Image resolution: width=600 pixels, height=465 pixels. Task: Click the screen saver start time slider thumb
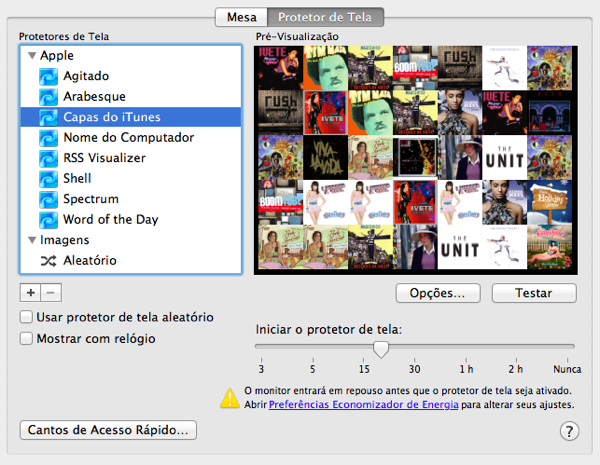(x=381, y=349)
